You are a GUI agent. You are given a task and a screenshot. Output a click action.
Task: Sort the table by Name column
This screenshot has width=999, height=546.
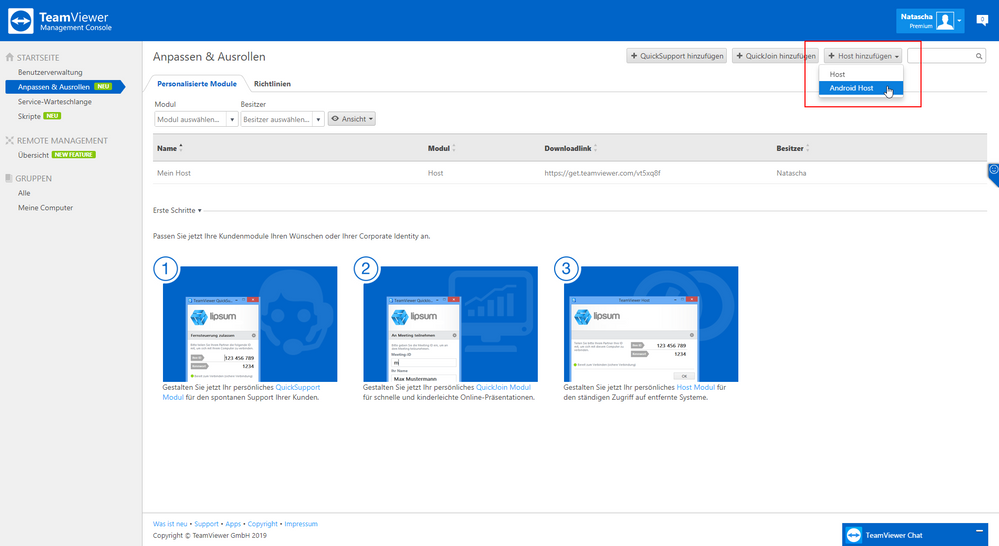click(169, 148)
